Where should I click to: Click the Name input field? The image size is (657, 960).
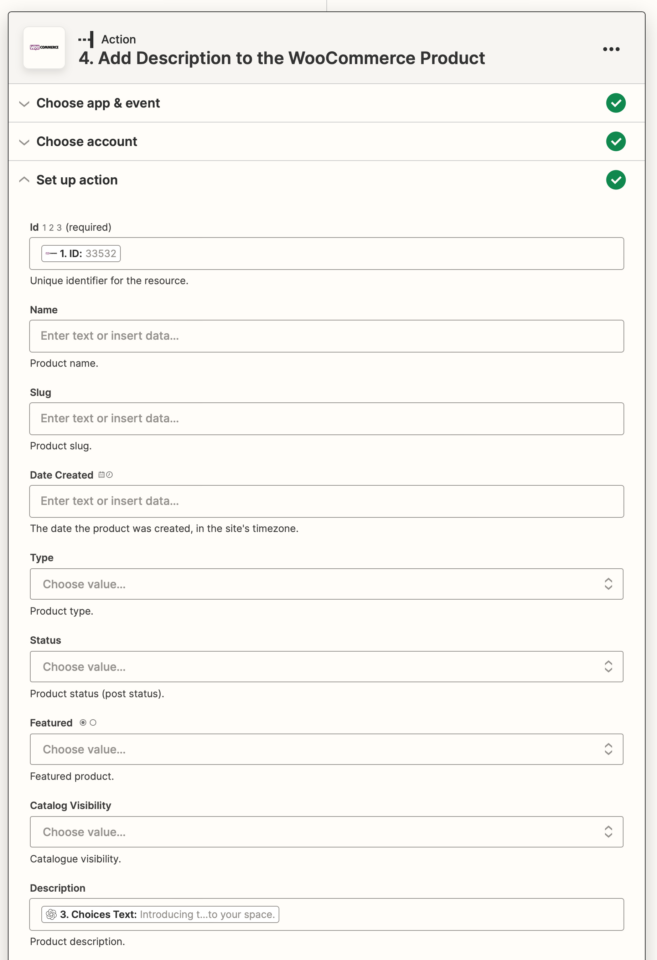tap(328, 336)
